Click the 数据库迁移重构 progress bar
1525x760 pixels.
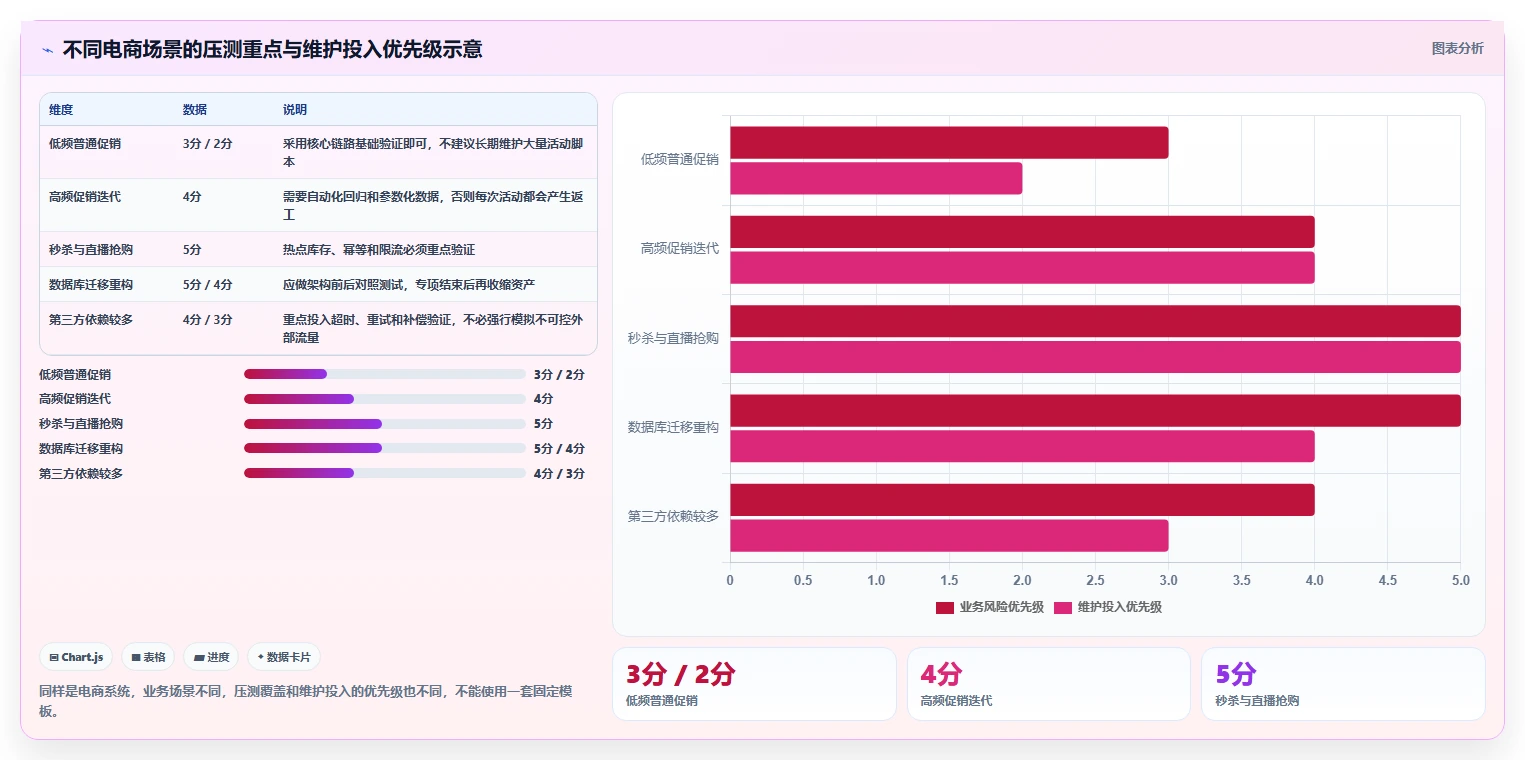point(385,448)
